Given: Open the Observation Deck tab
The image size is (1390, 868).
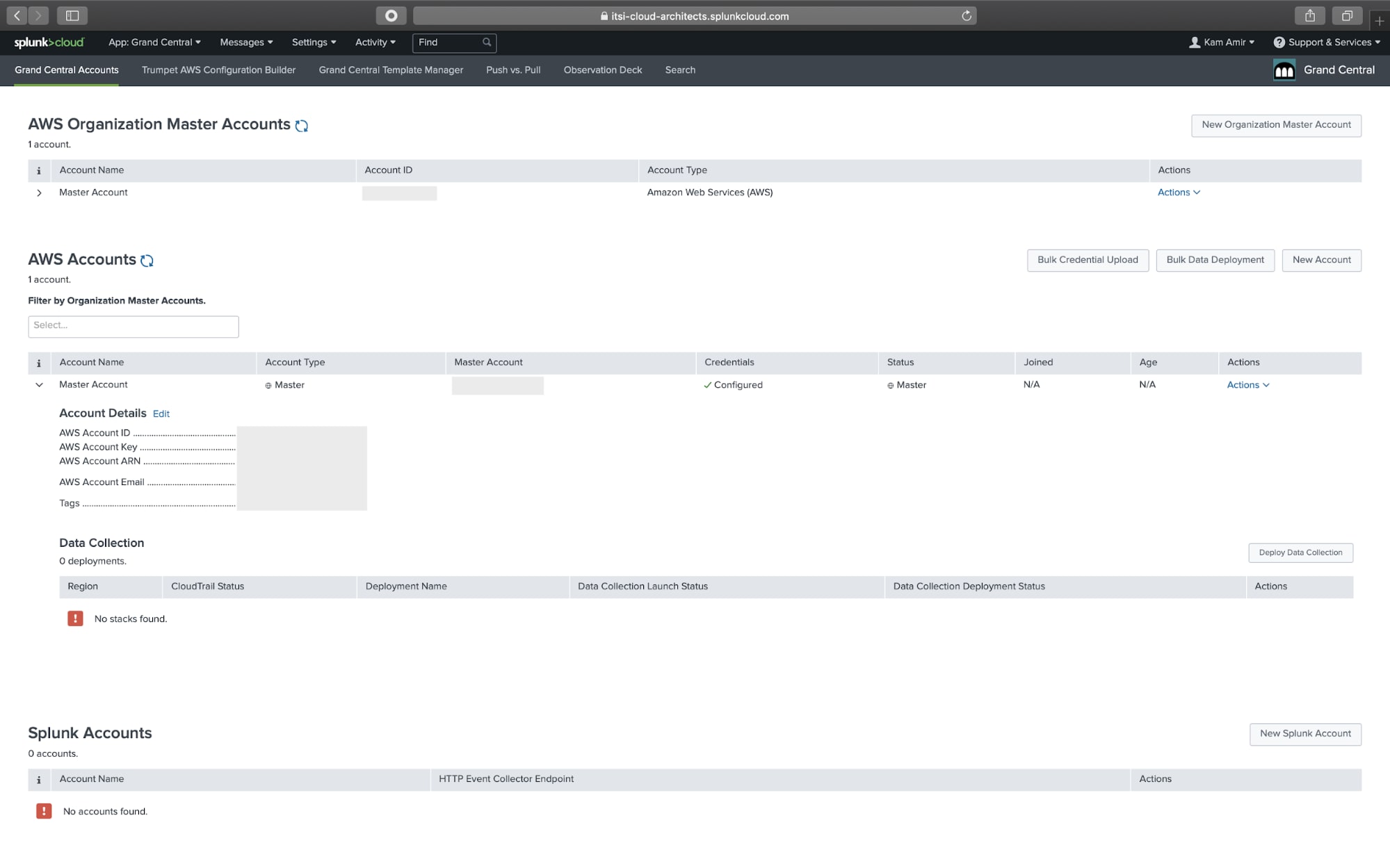Looking at the screenshot, I should click(603, 70).
